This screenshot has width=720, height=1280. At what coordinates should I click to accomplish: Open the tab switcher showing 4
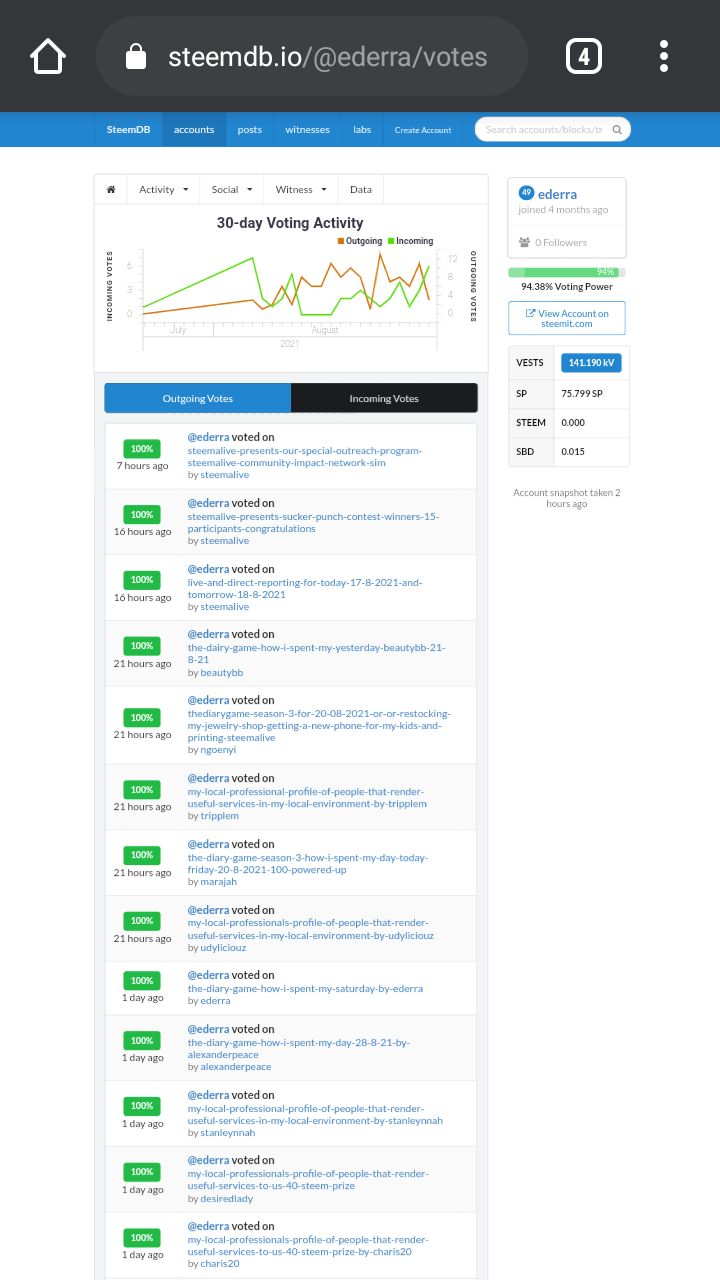pyautogui.click(x=584, y=56)
